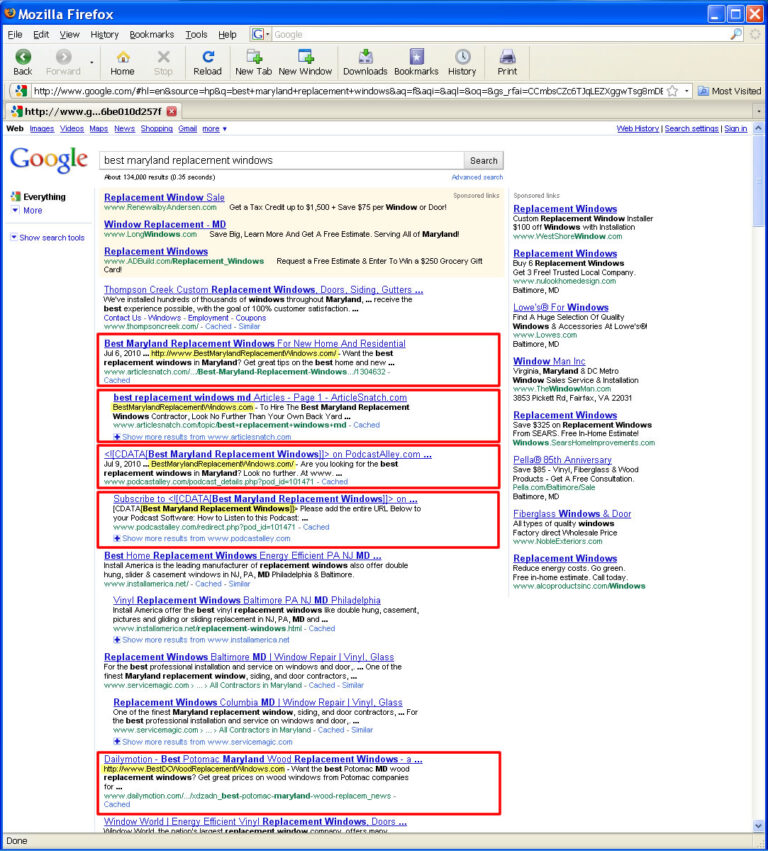Go to Home via house icon

coord(123,56)
